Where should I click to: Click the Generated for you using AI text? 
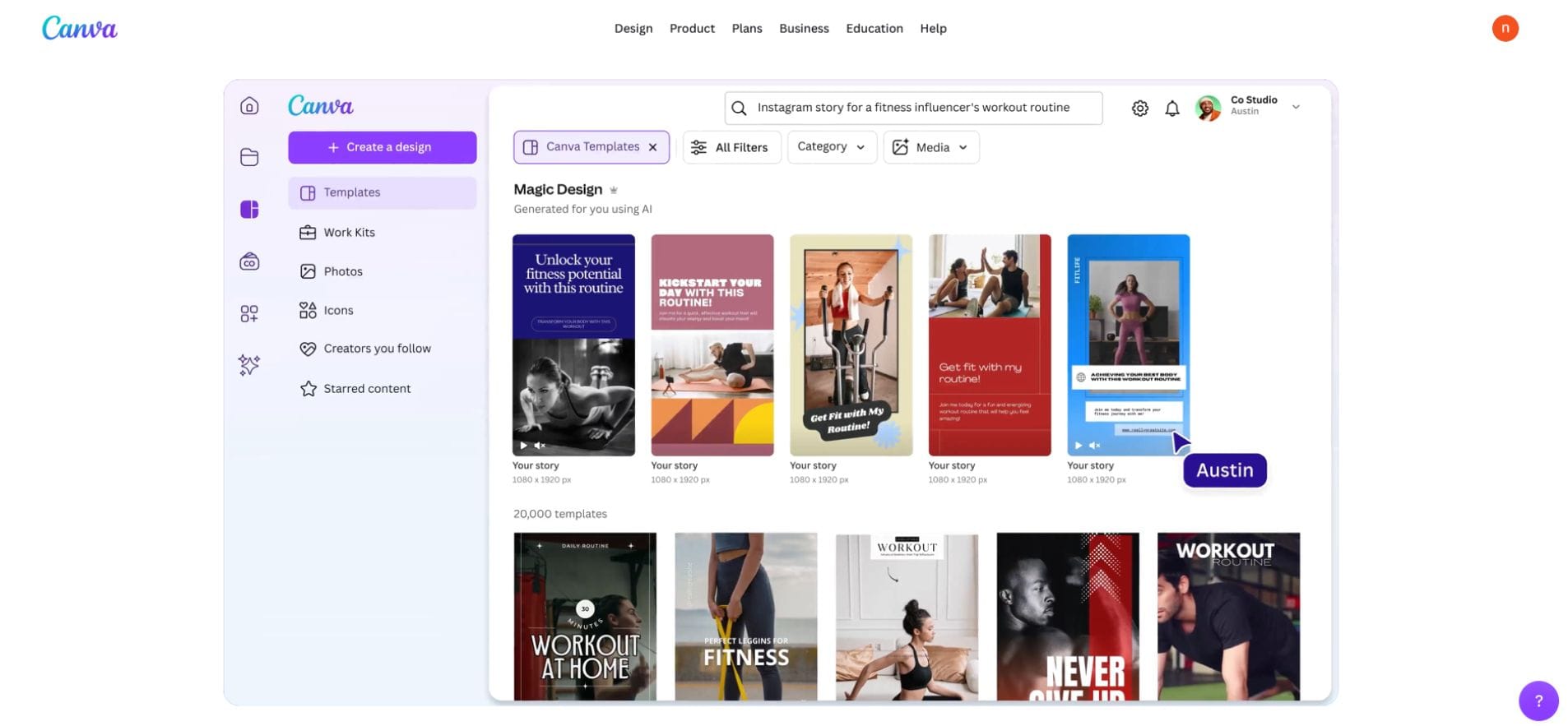click(x=582, y=210)
